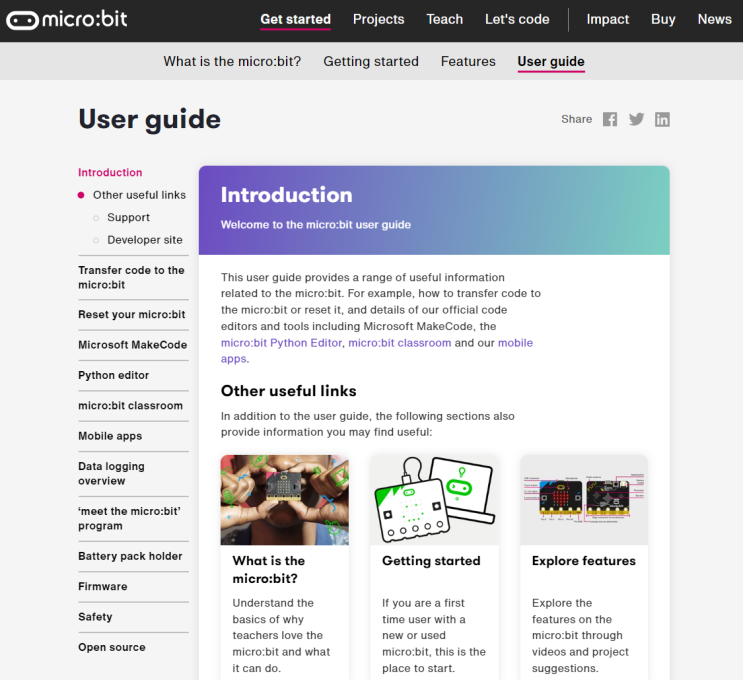Click Explore features card title
The width and height of the screenshot is (743, 680).
pyautogui.click(x=584, y=561)
